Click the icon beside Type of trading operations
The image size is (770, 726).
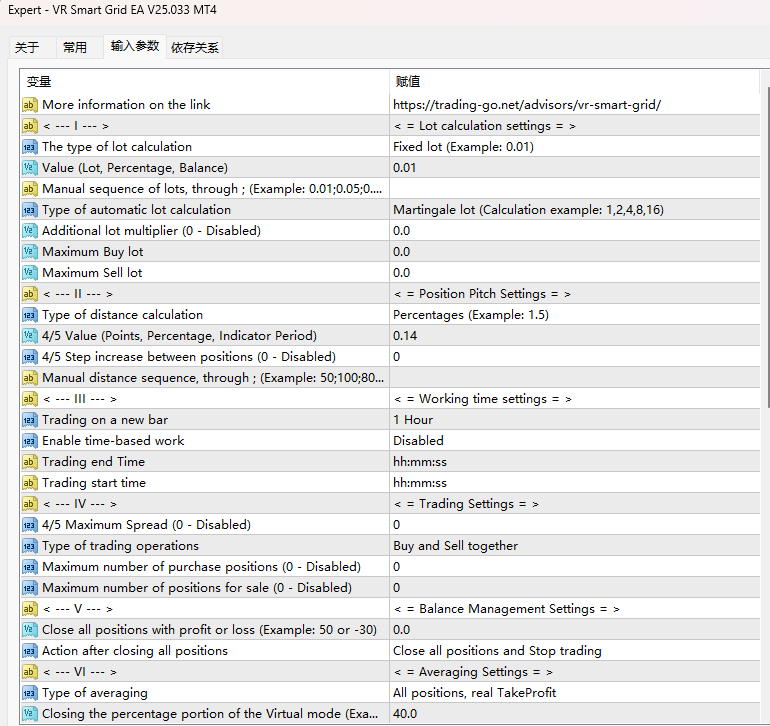(x=29, y=546)
